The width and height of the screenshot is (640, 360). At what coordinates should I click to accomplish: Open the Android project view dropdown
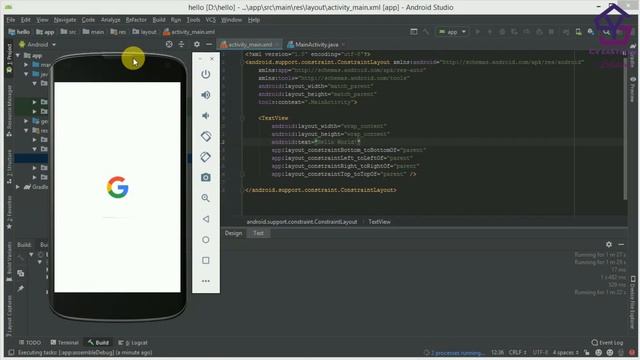point(38,44)
